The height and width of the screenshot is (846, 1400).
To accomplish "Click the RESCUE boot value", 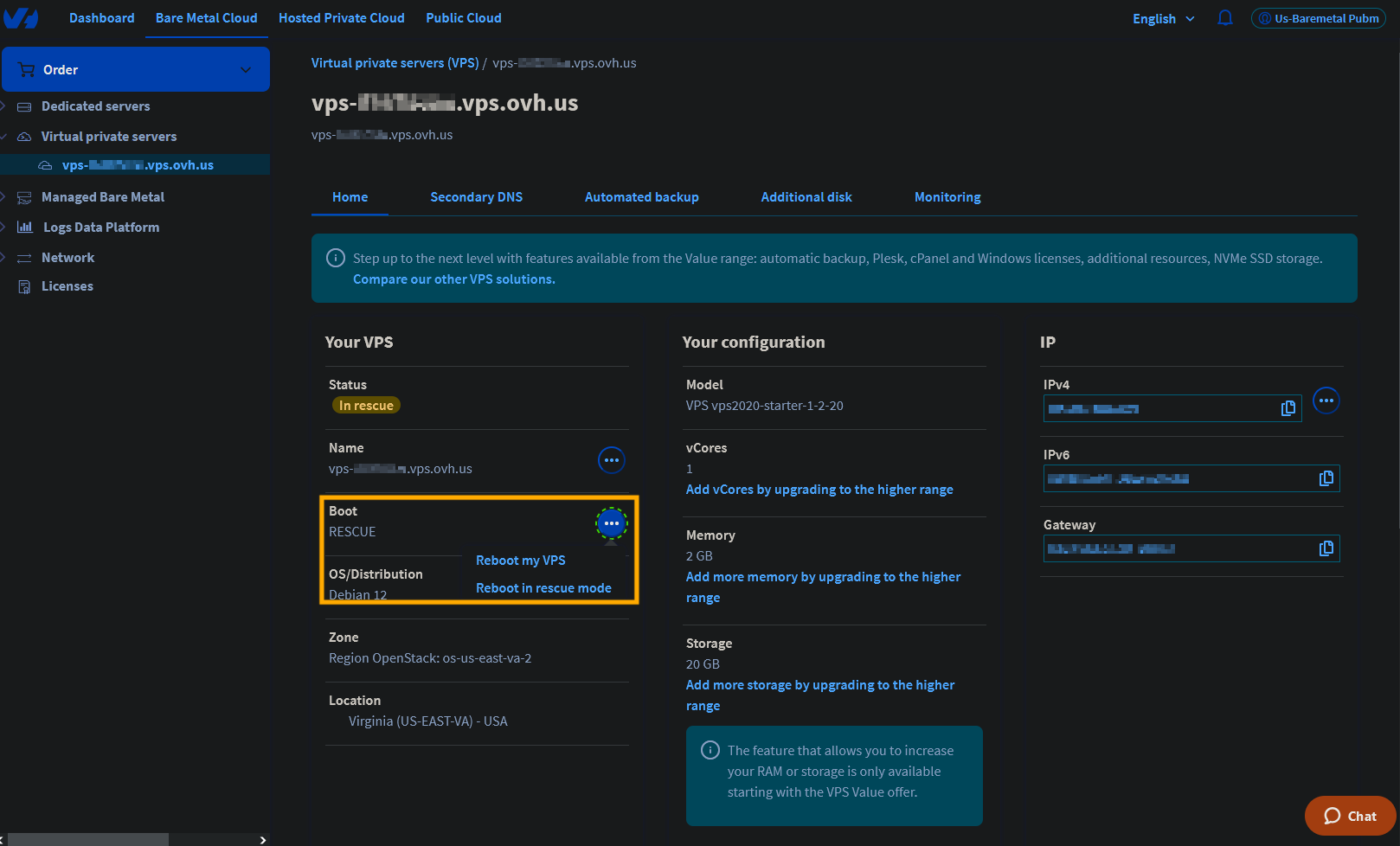I will tap(352, 532).
